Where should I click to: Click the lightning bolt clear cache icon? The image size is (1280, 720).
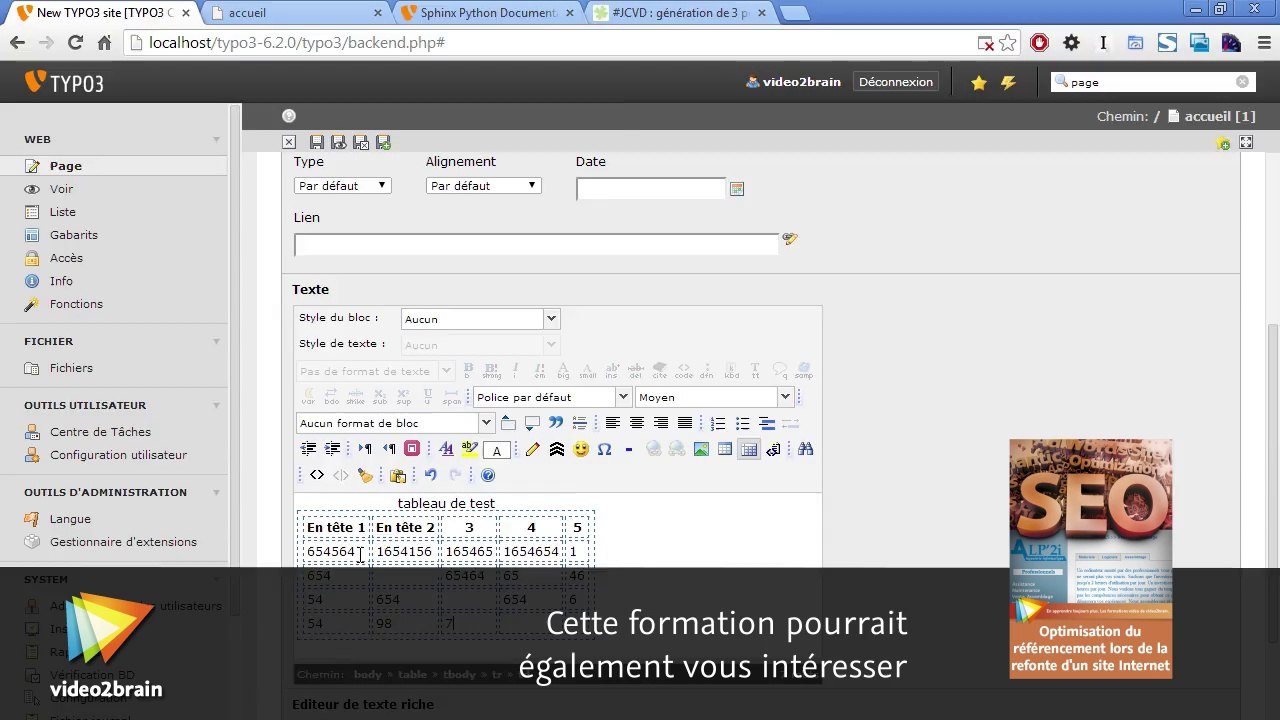pyautogui.click(x=1008, y=83)
